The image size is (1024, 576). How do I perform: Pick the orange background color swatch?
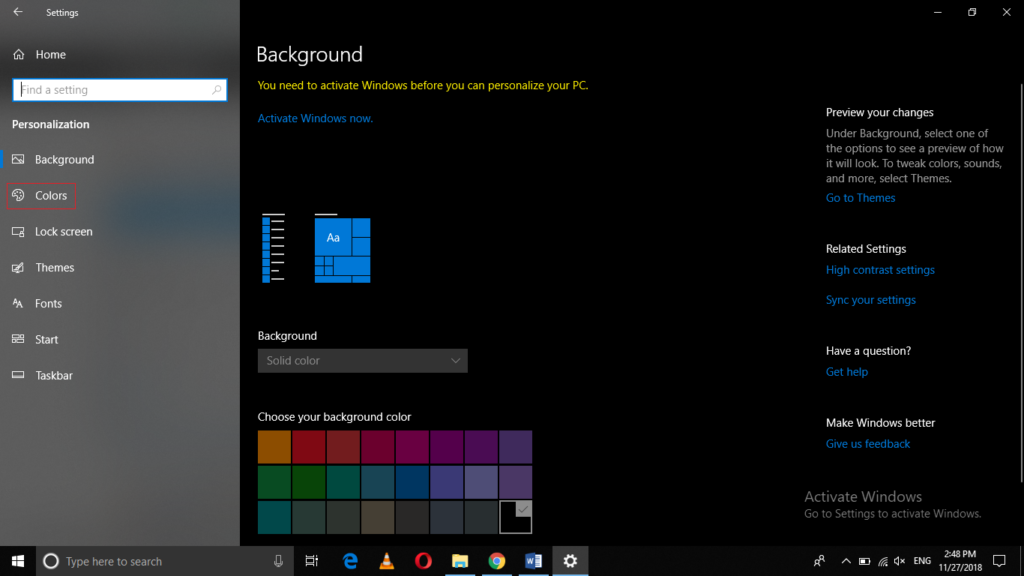274,447
